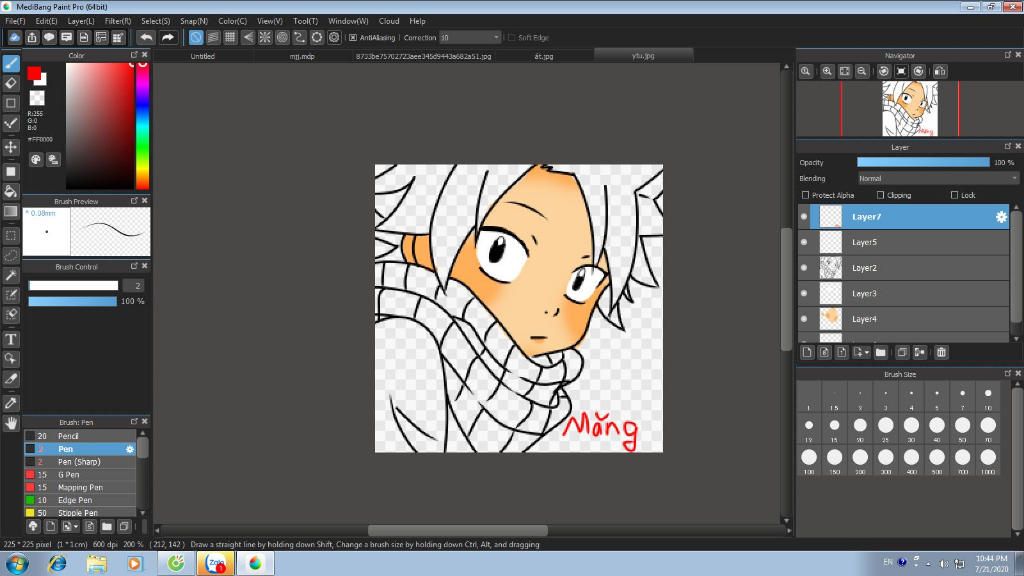
Task: Open Layer7 settings gear
Action: [x=1000, y=217]
